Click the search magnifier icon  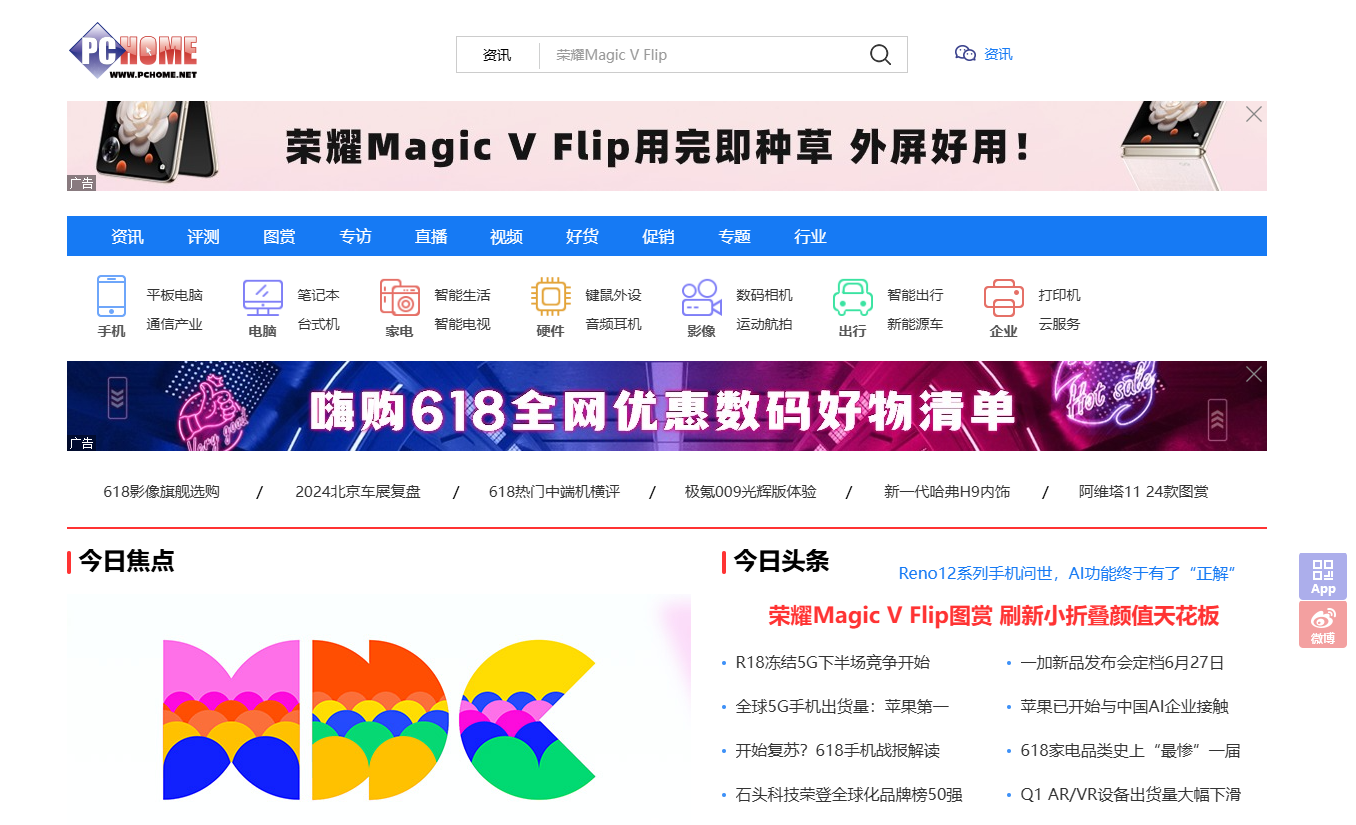click(880, 55)
